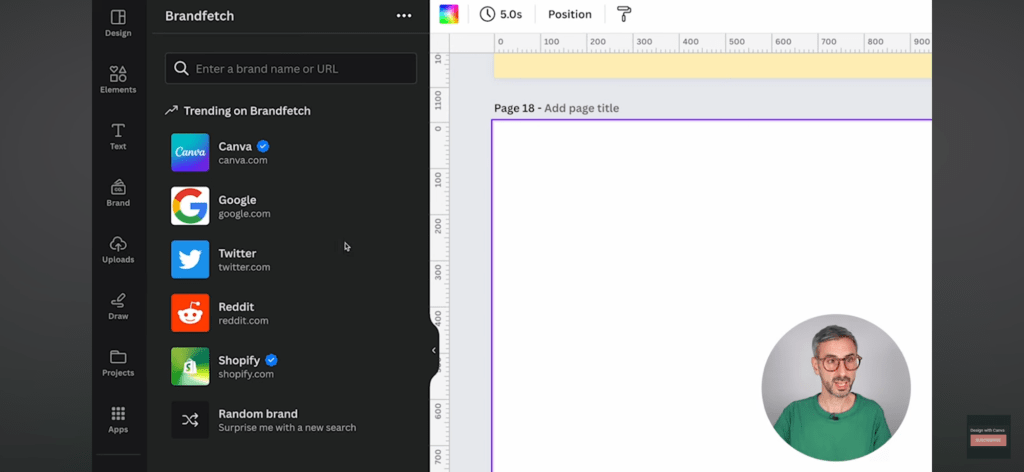
Task: Open the Brand sidebar tab
Action: tap(118, 193)
